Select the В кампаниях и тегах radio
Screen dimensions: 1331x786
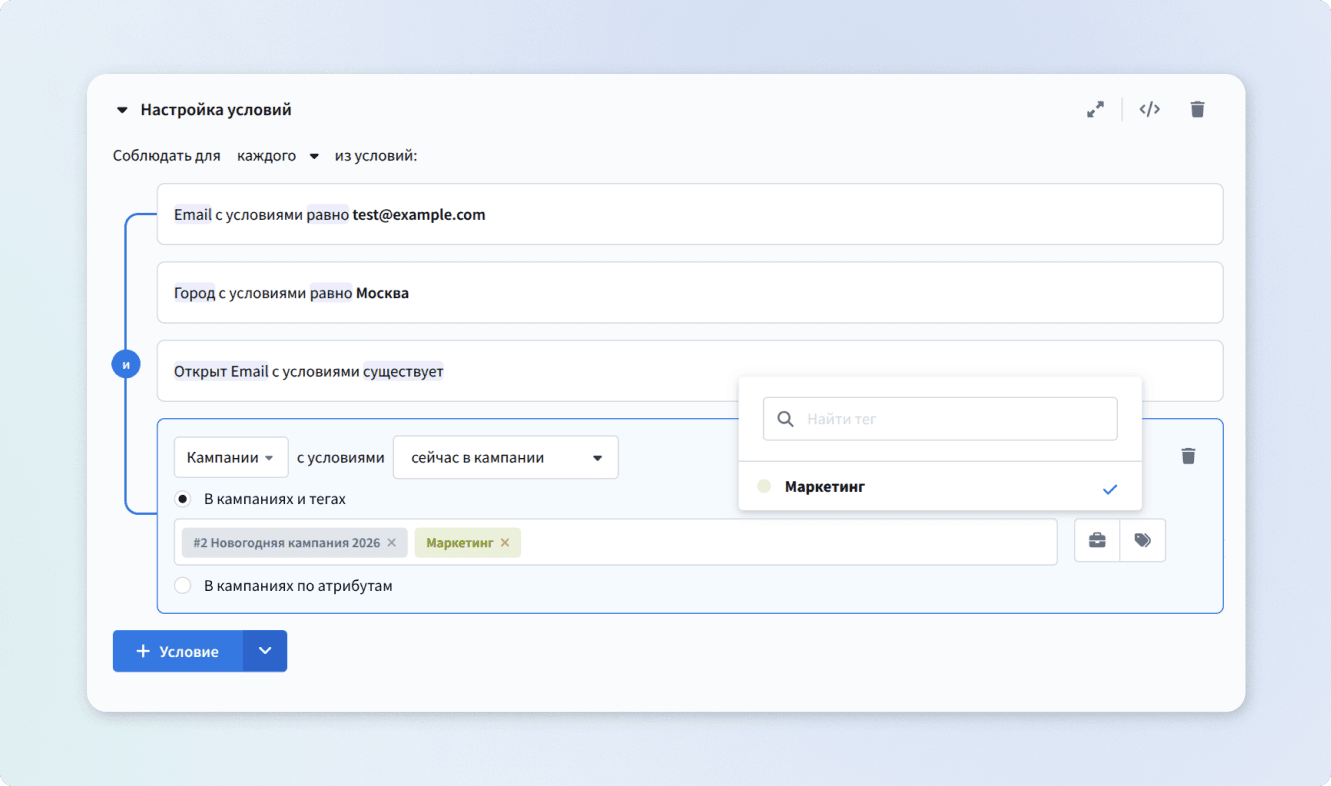183,498
